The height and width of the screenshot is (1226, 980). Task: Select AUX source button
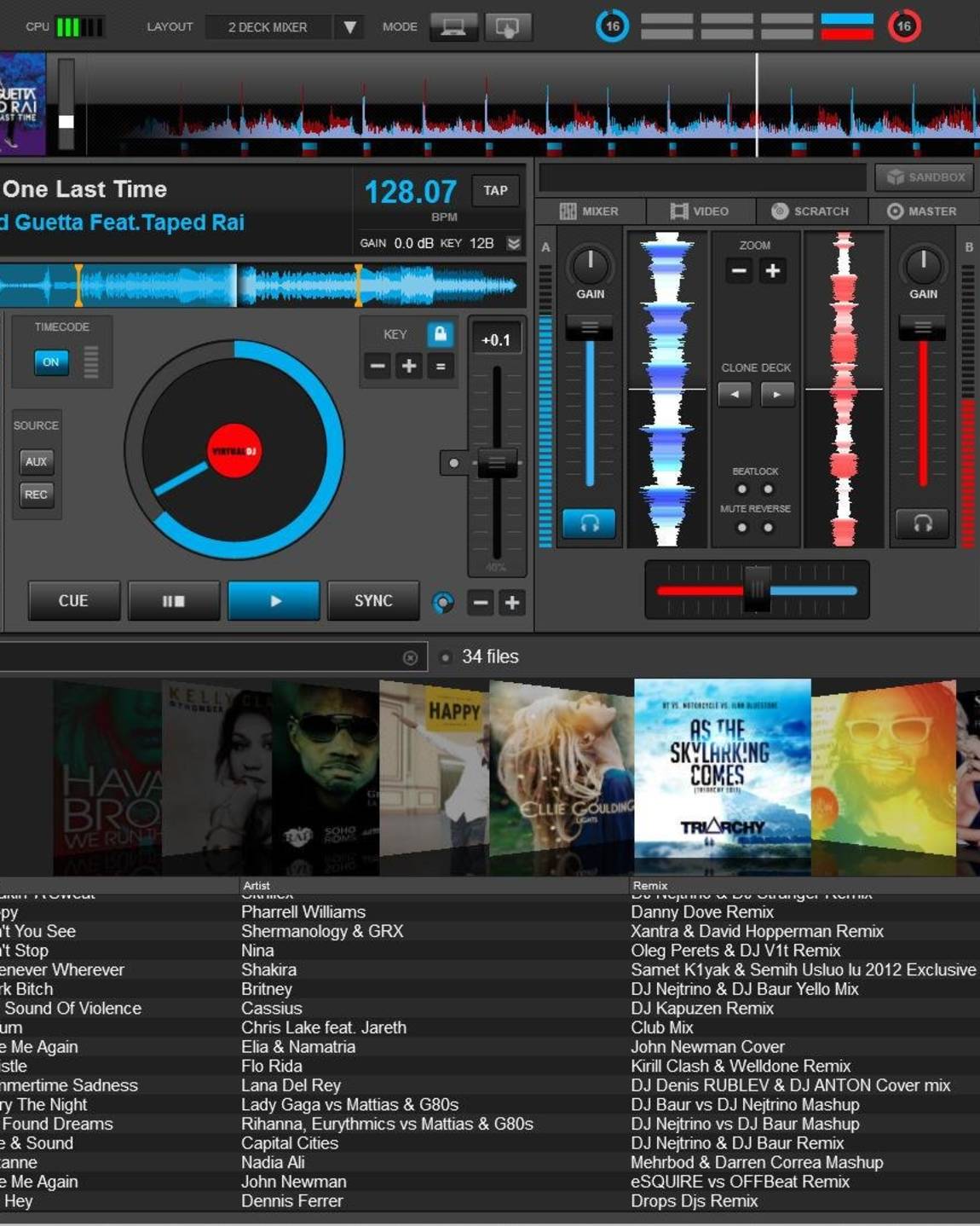coord(36,461)
